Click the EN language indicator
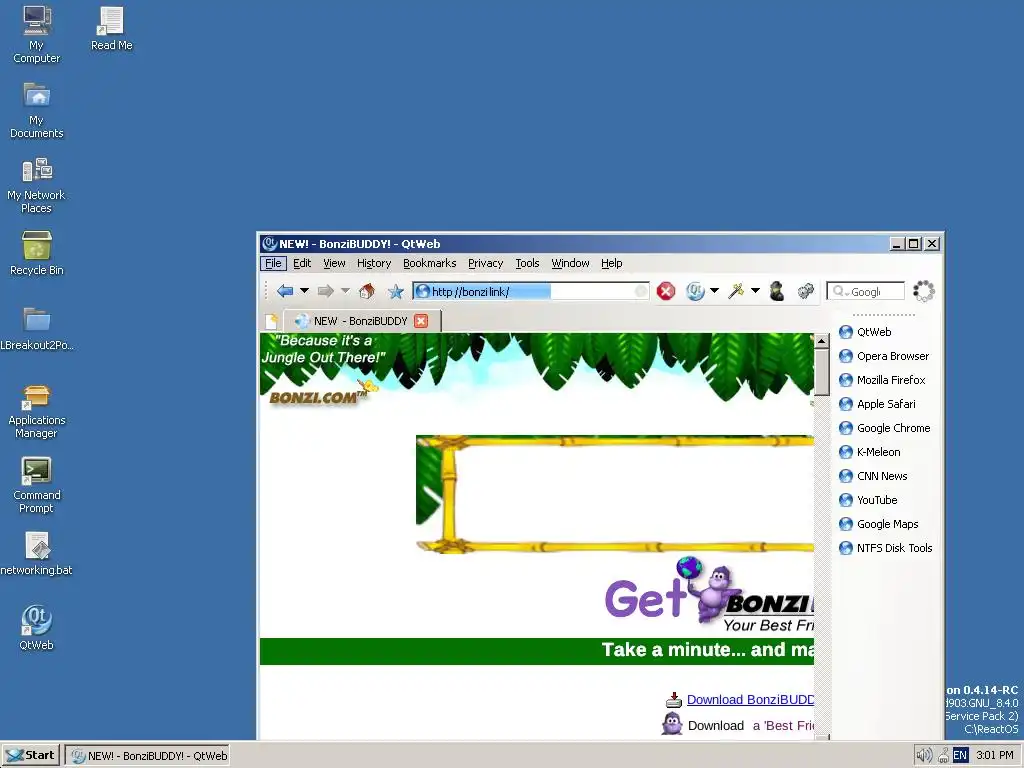Image resolution: width=1024 pixels, height=768 pixels. pyautogui.click(x=960, y=756)
